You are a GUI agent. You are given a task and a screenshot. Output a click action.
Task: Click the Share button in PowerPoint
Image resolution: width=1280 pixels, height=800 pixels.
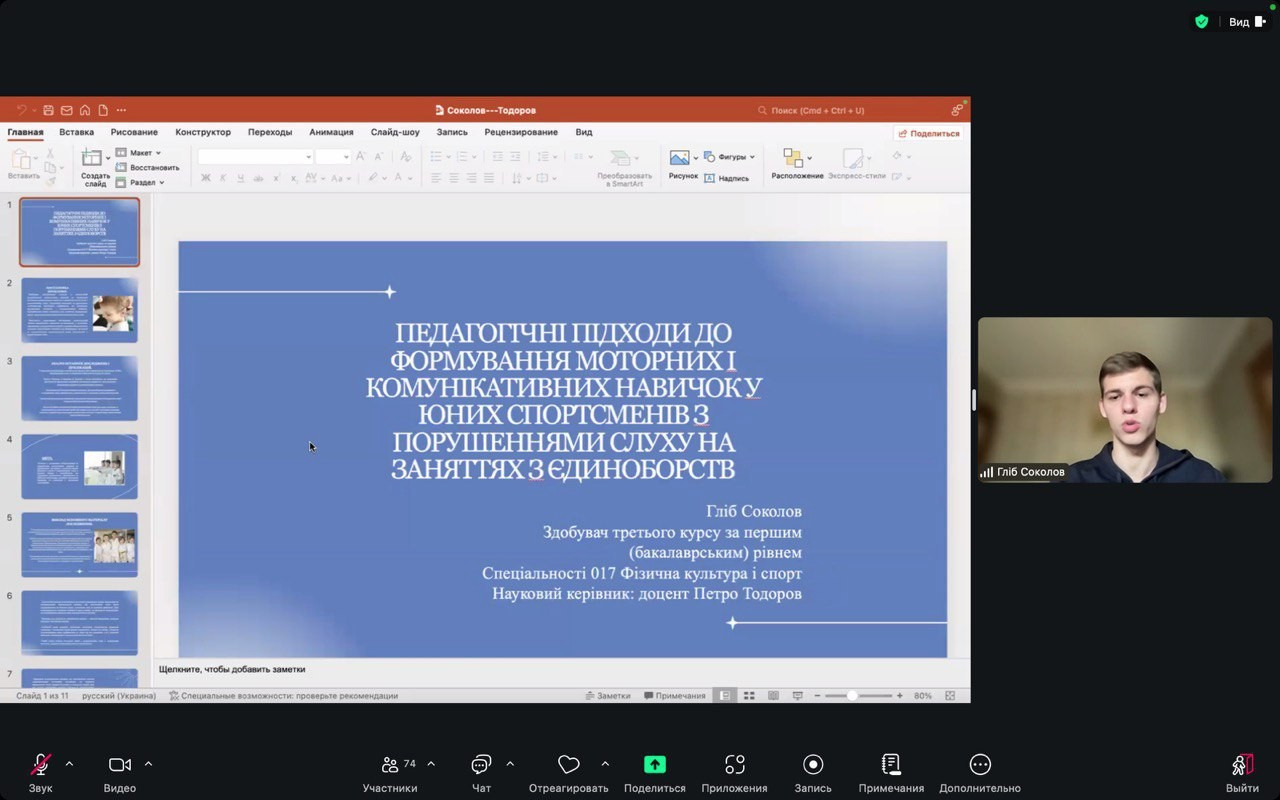click(x=928, y=133)
